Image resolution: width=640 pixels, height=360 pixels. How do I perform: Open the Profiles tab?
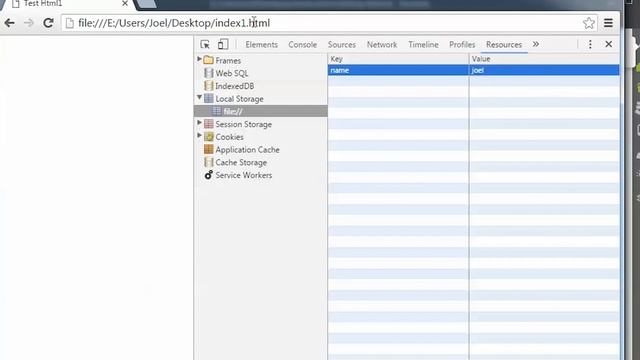coord(462,44)
